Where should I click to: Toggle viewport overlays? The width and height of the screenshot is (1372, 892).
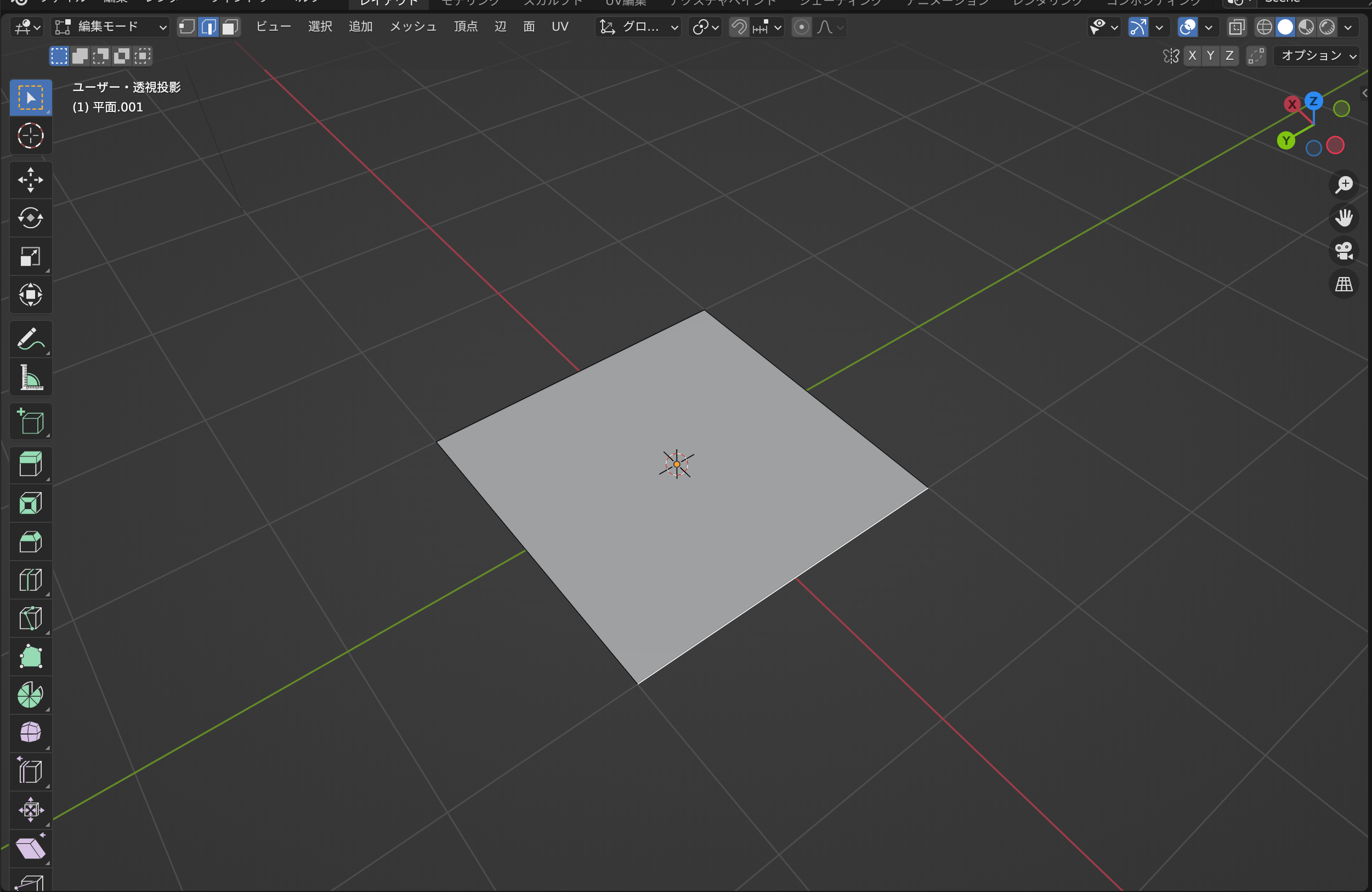tap(1188, 26)
